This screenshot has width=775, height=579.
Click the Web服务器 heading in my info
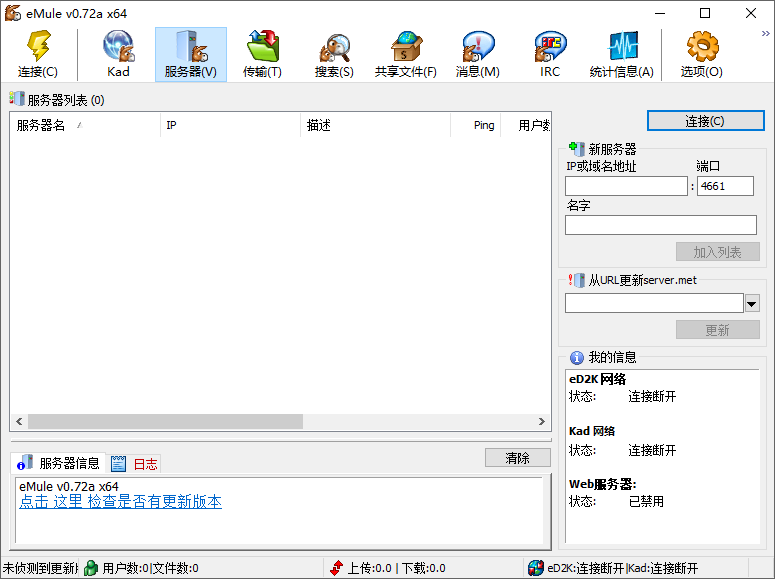point(603,484)
